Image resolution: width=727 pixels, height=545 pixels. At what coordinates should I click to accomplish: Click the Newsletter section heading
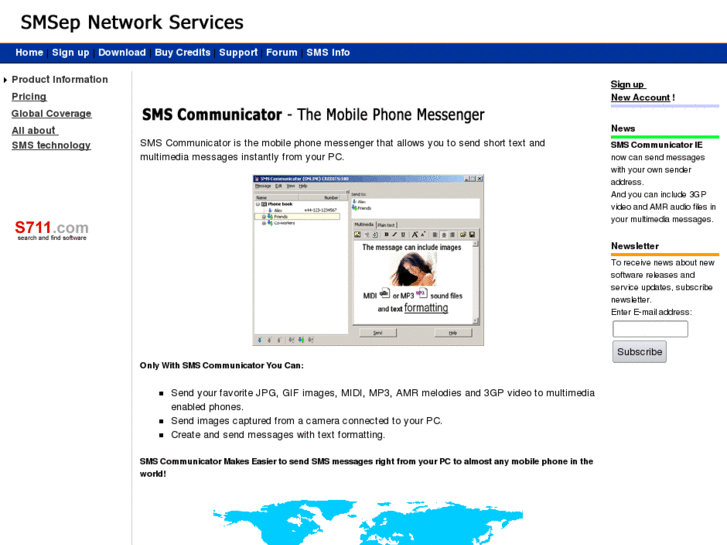tap(635, 246)
